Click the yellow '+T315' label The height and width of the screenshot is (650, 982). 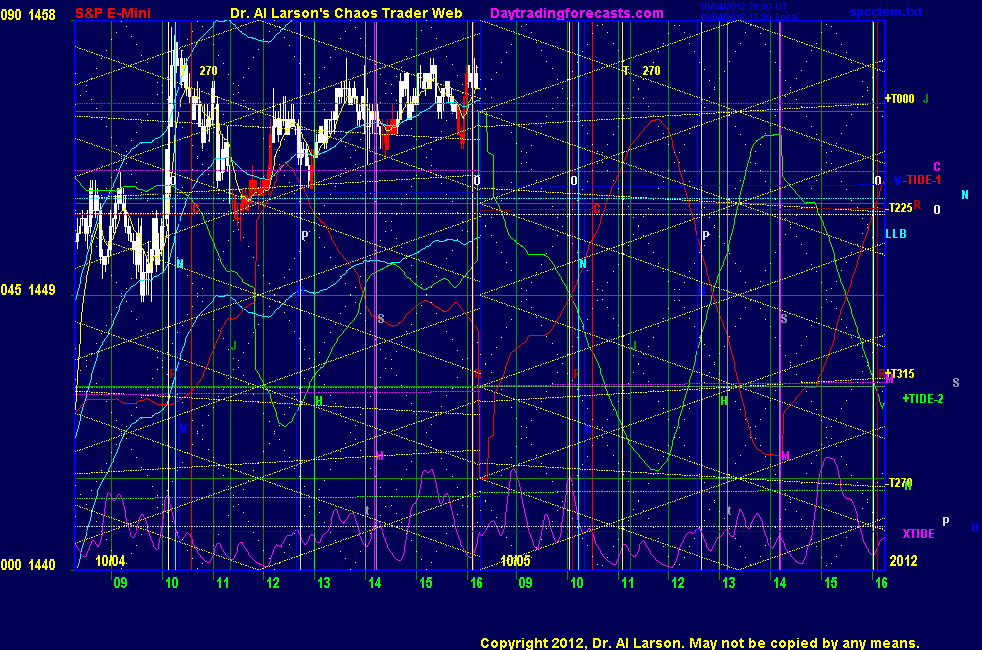click(x=900, y=374)
